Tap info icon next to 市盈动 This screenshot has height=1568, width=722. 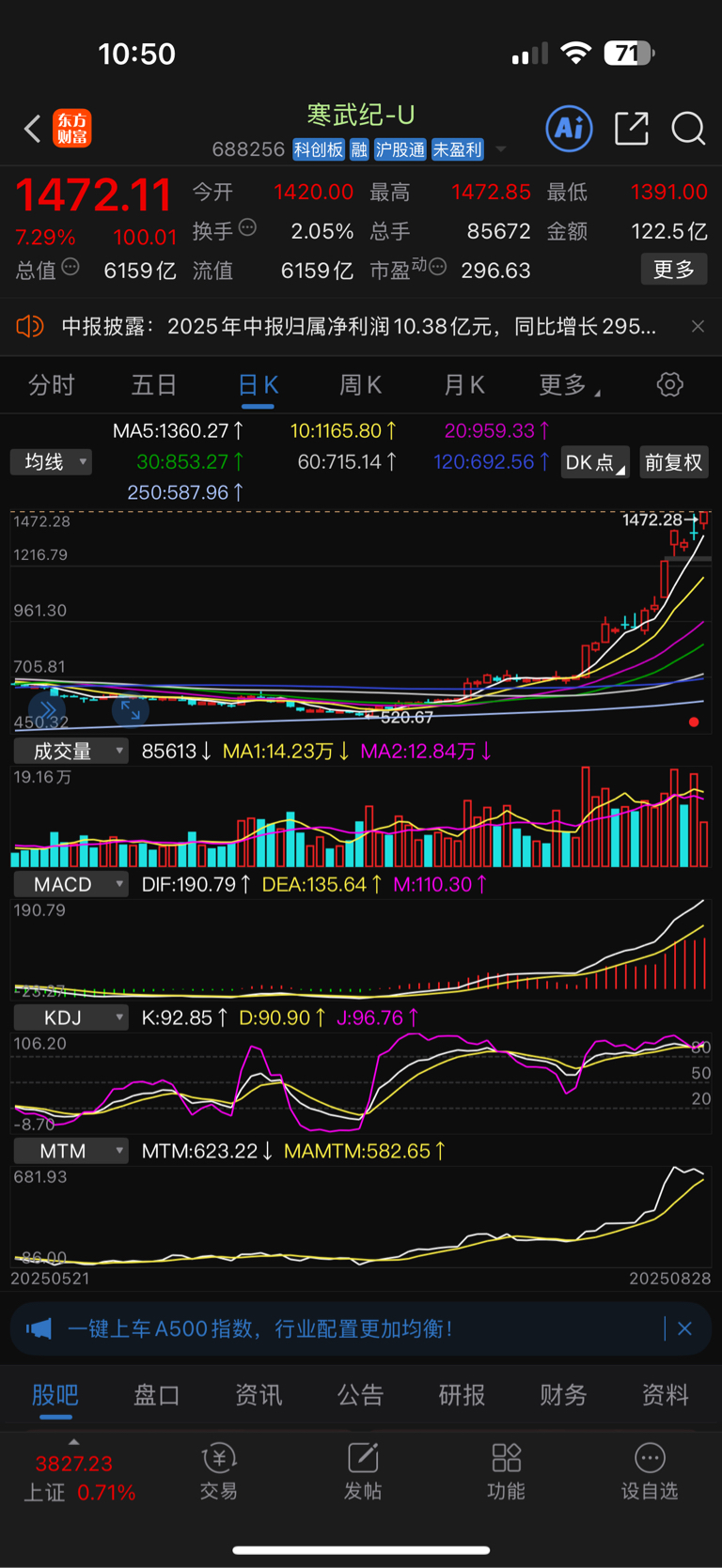pos(437,267)
